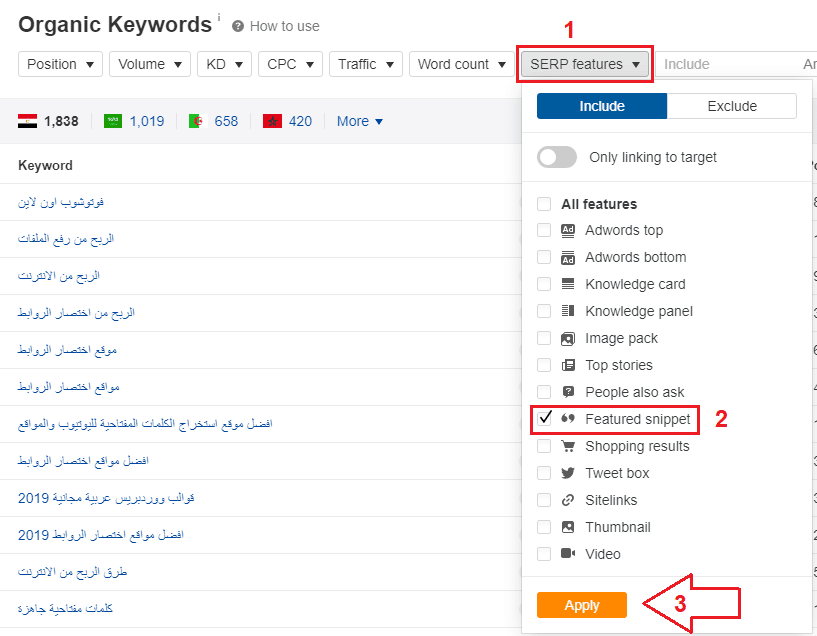Viewport: 817px width, 636px height.
Task: Click the Sitelinks chain icon
Action: pyautogui.click(x=568, y=500)
